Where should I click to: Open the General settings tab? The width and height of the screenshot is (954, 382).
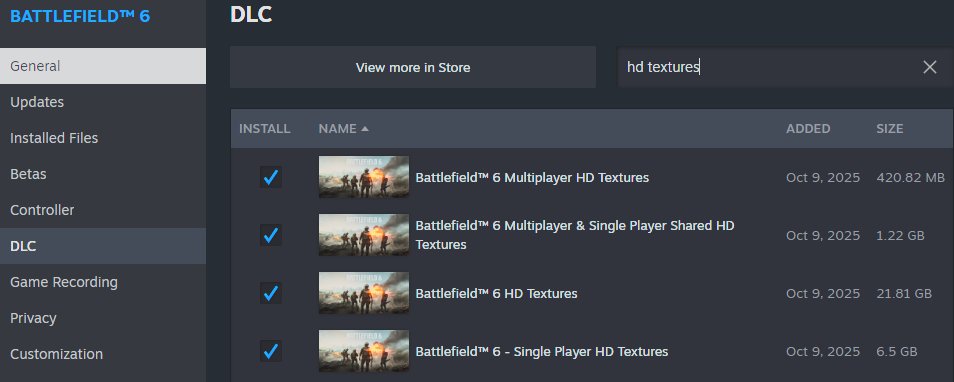coord(103,66)
